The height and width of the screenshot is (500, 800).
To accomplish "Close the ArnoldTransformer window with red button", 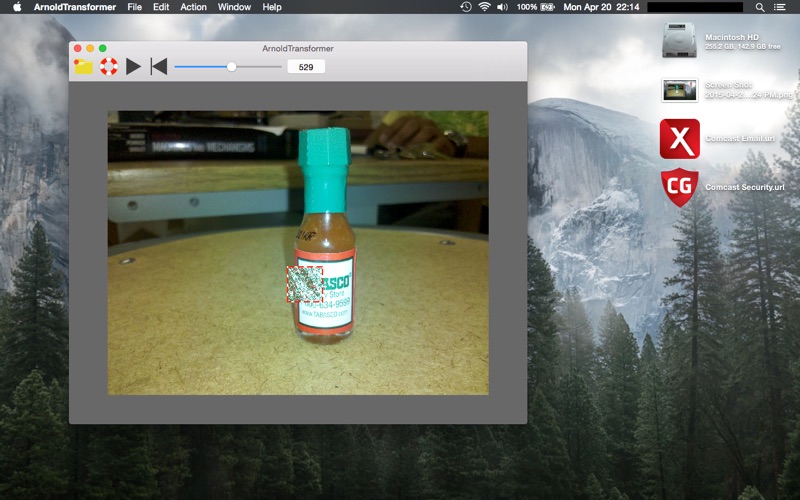I will 78,48.
